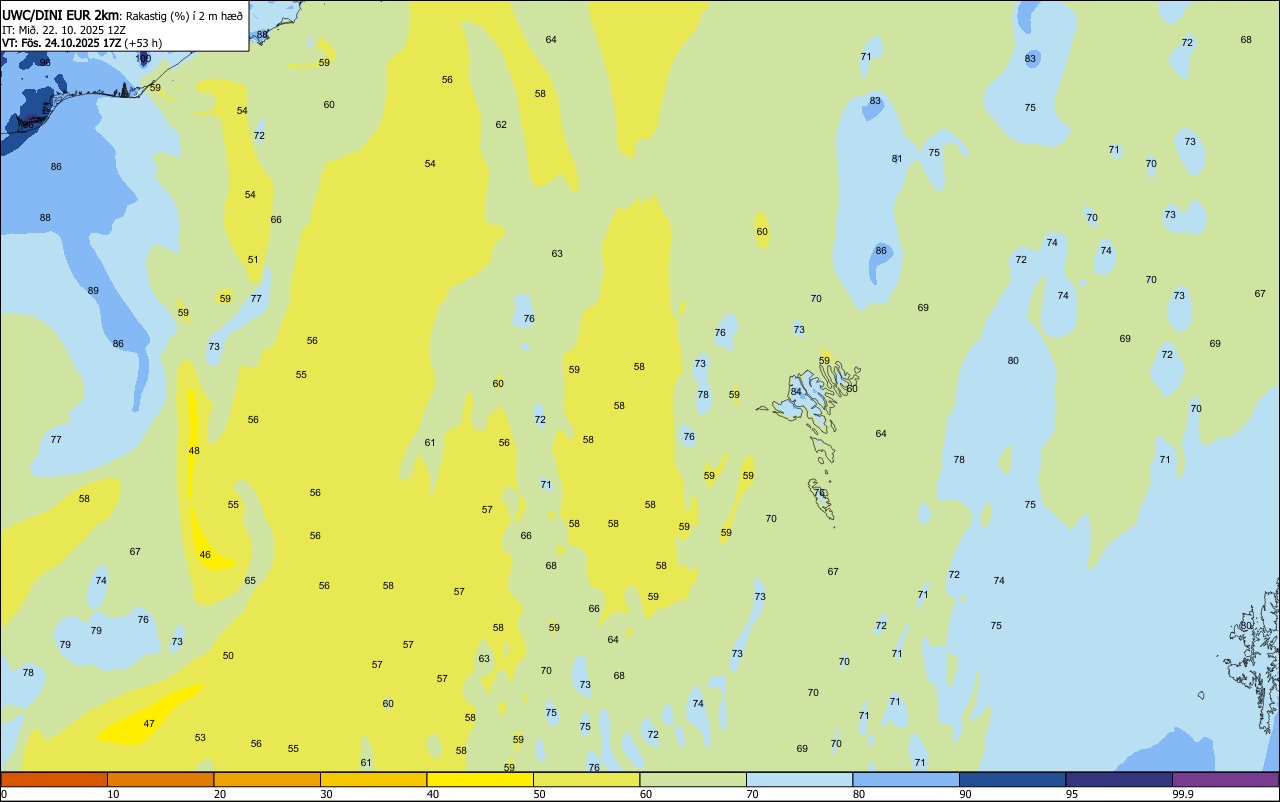
Task: Click the value 84 over the Faroe Islands
Action: pyautogui.click(x=796, y=392)
